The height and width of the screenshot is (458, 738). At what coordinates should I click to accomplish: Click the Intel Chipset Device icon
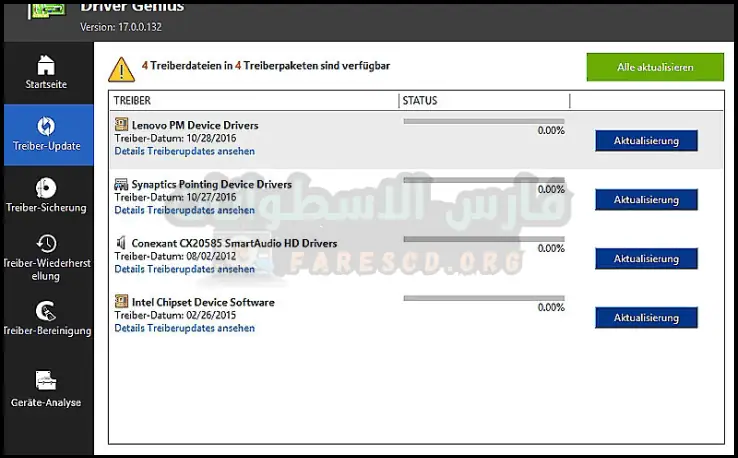pyautogui.click(x=121, y=301)
